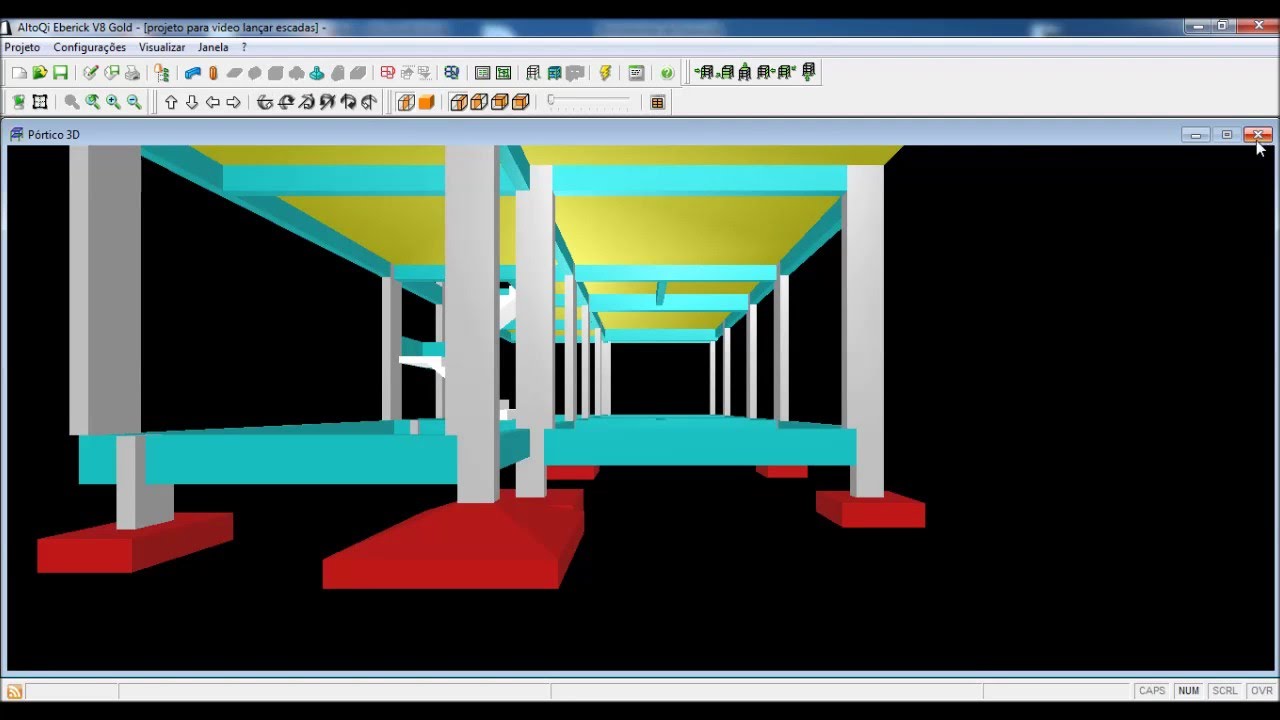Select the blue beam tool
This screenshot has width=1280, height=720.
[193, 73]
